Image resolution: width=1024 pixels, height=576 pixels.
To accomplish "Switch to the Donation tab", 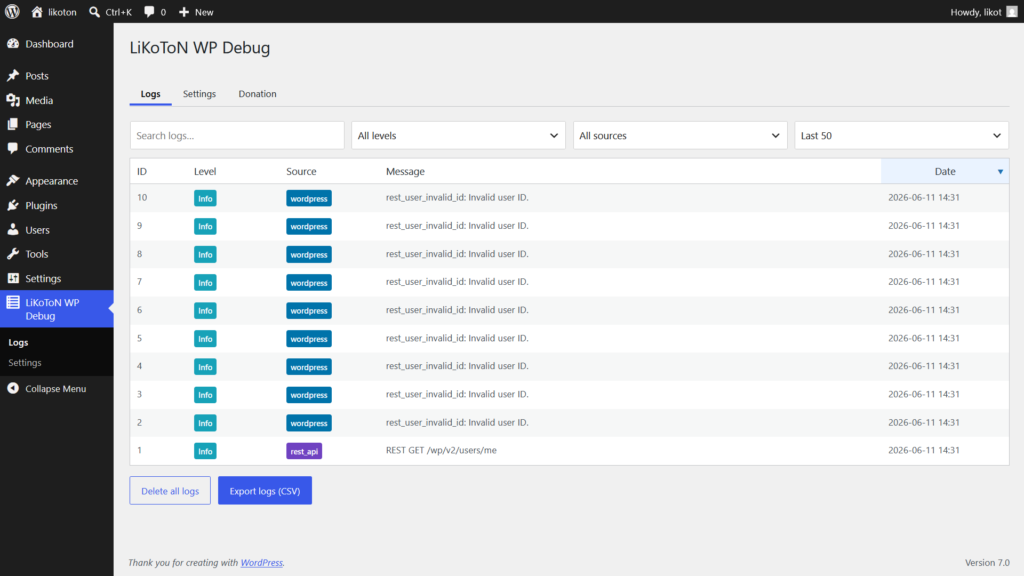I will point(257,94).
